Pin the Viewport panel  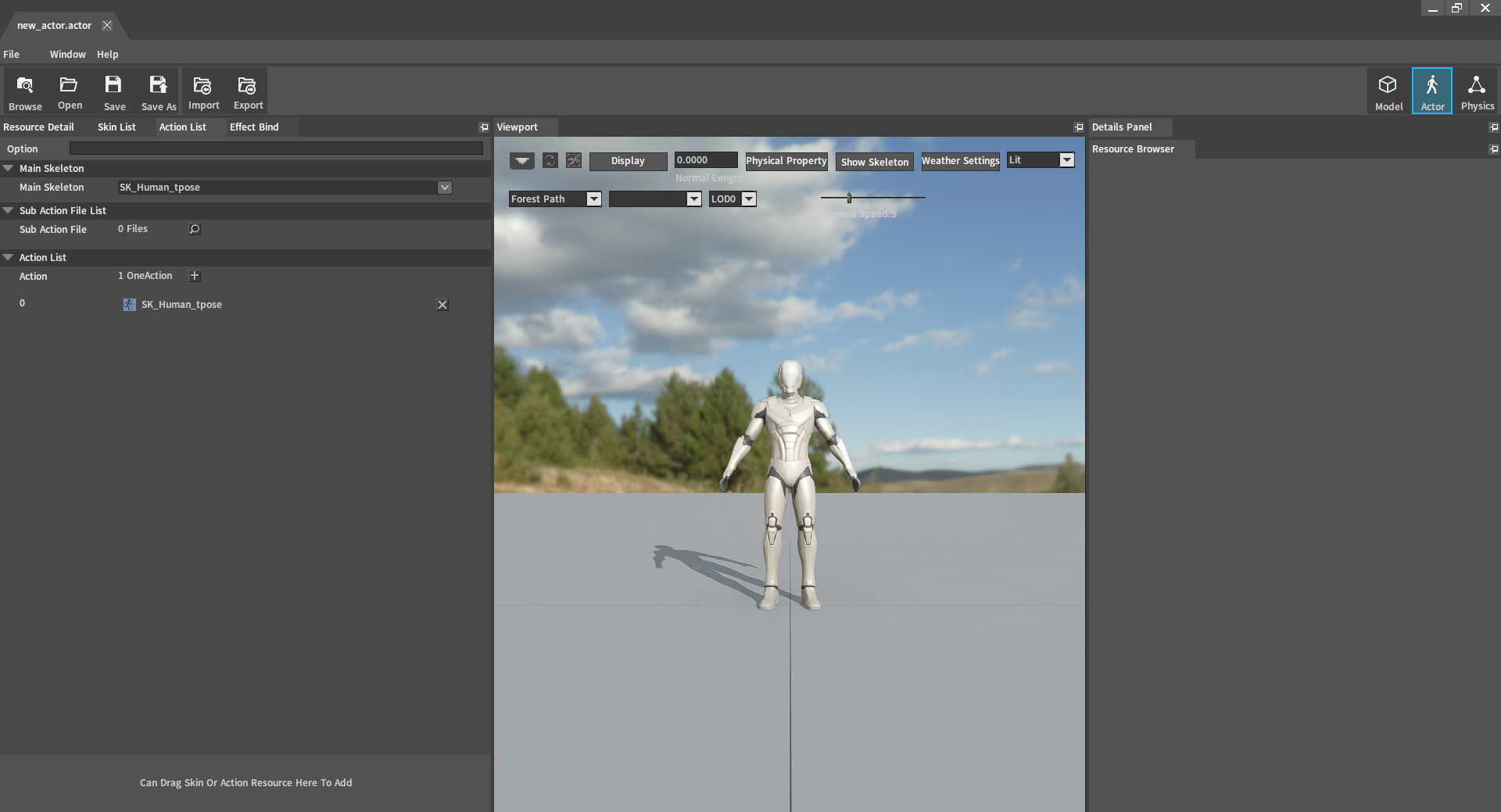pyautogui.click(x=1079, y=127)
